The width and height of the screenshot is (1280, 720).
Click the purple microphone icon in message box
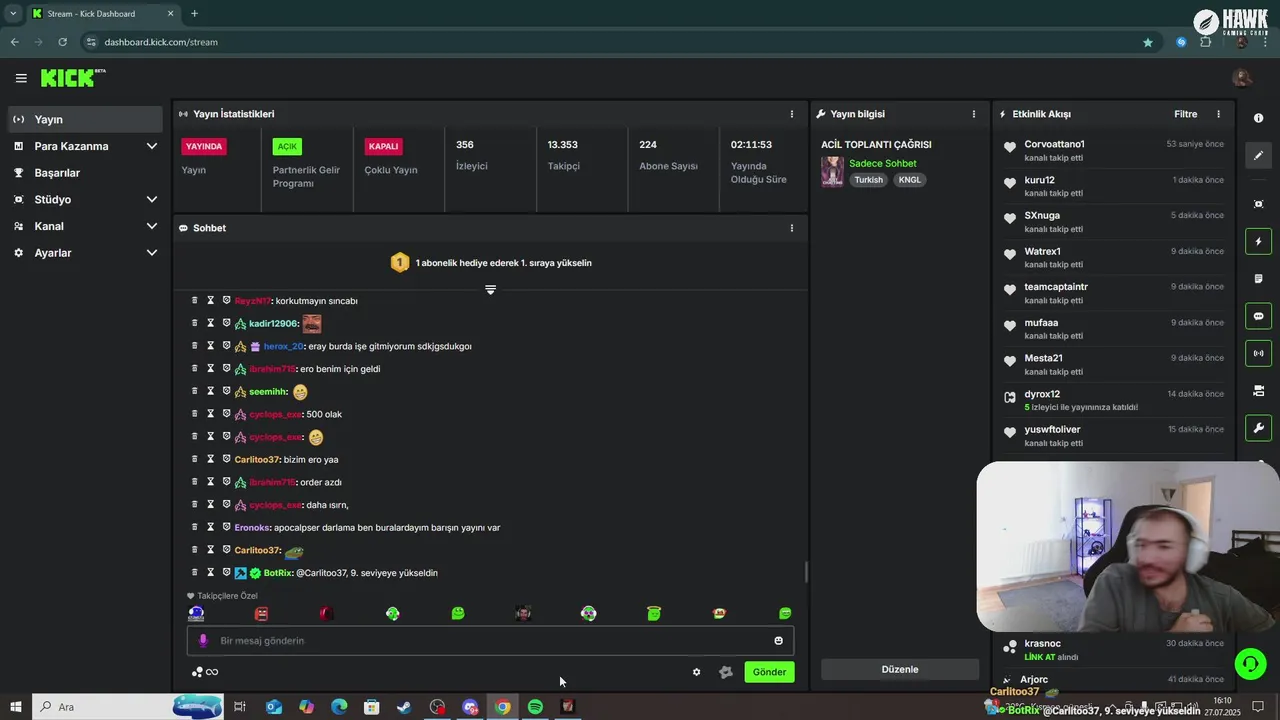pos(203,641)
